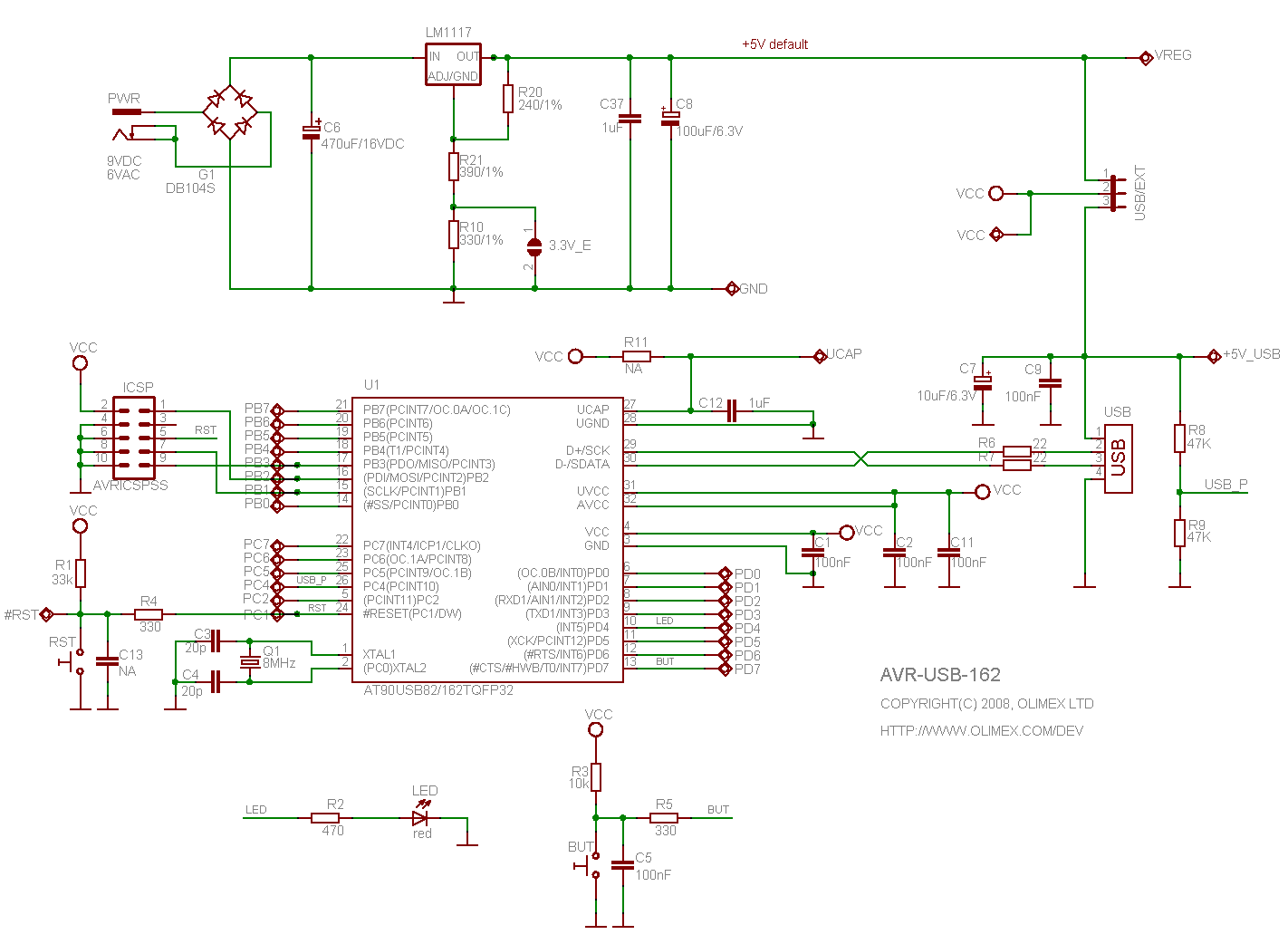Select the 3.3V_E solder jumper
The image size is (1288, 944).
(534, 246)
